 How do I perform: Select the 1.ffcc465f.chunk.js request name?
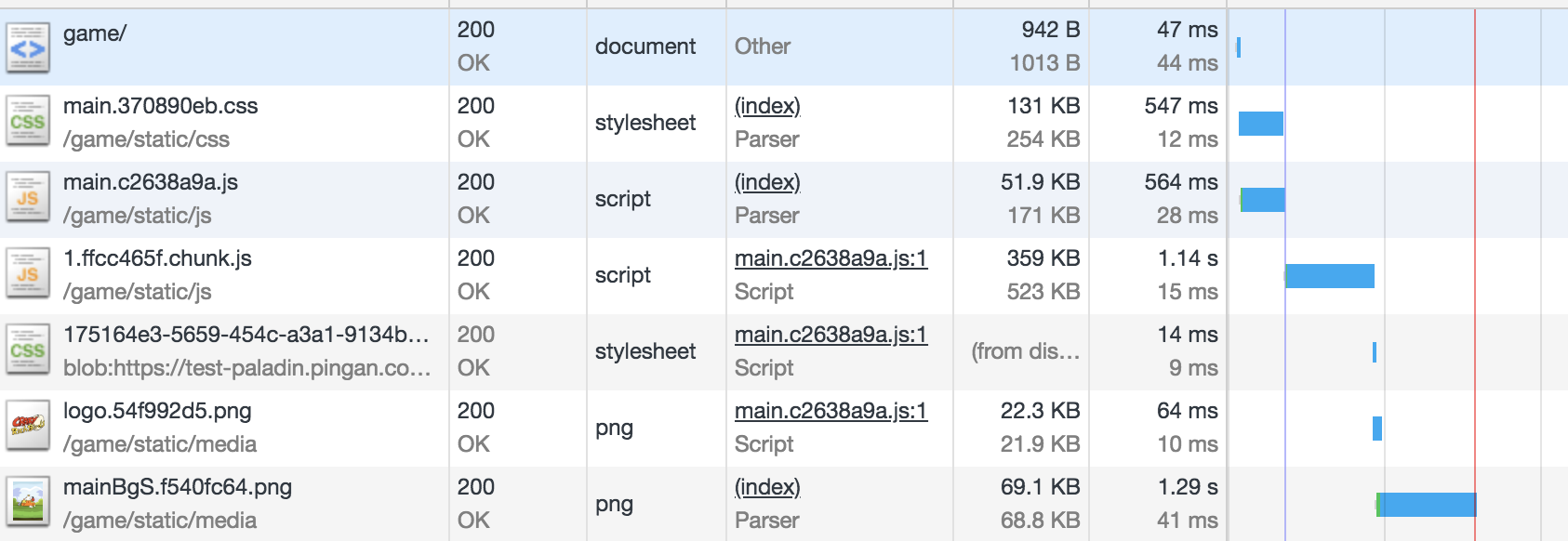(157, 258)
